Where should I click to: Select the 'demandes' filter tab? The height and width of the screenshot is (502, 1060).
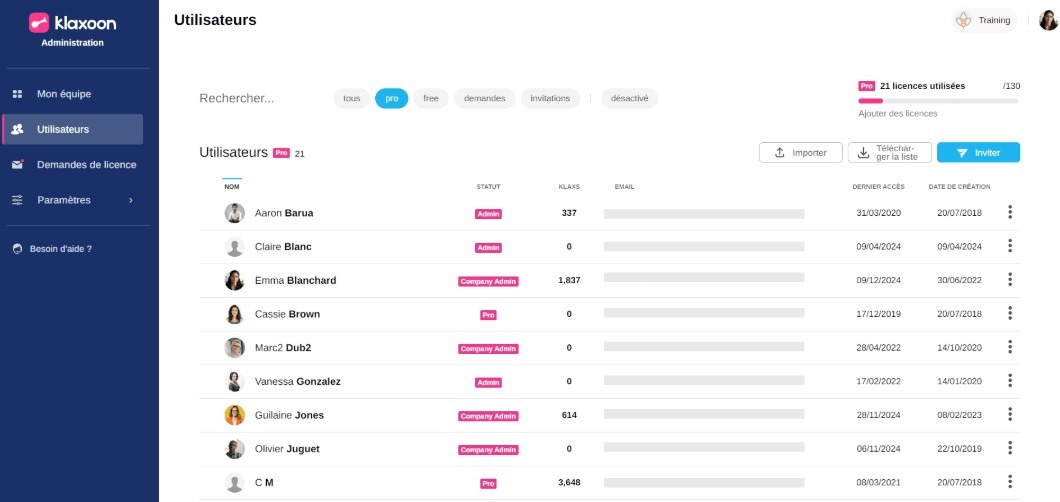[484, 98]
